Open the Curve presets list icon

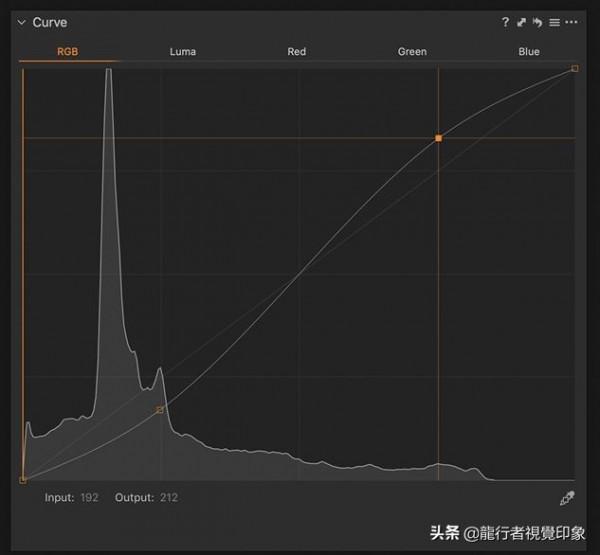click(554, 23)
